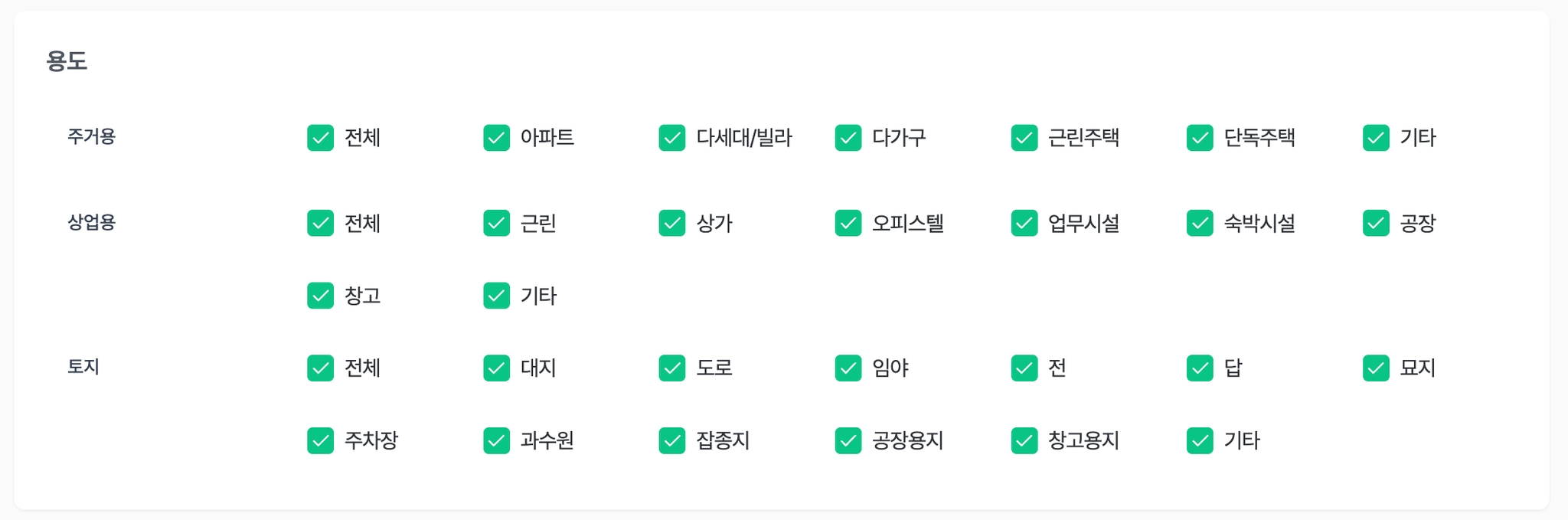Viewport: 1568px width, 520px height.
Task: Toggle the 창고 checkbox
Action: [x=320, y=296]
